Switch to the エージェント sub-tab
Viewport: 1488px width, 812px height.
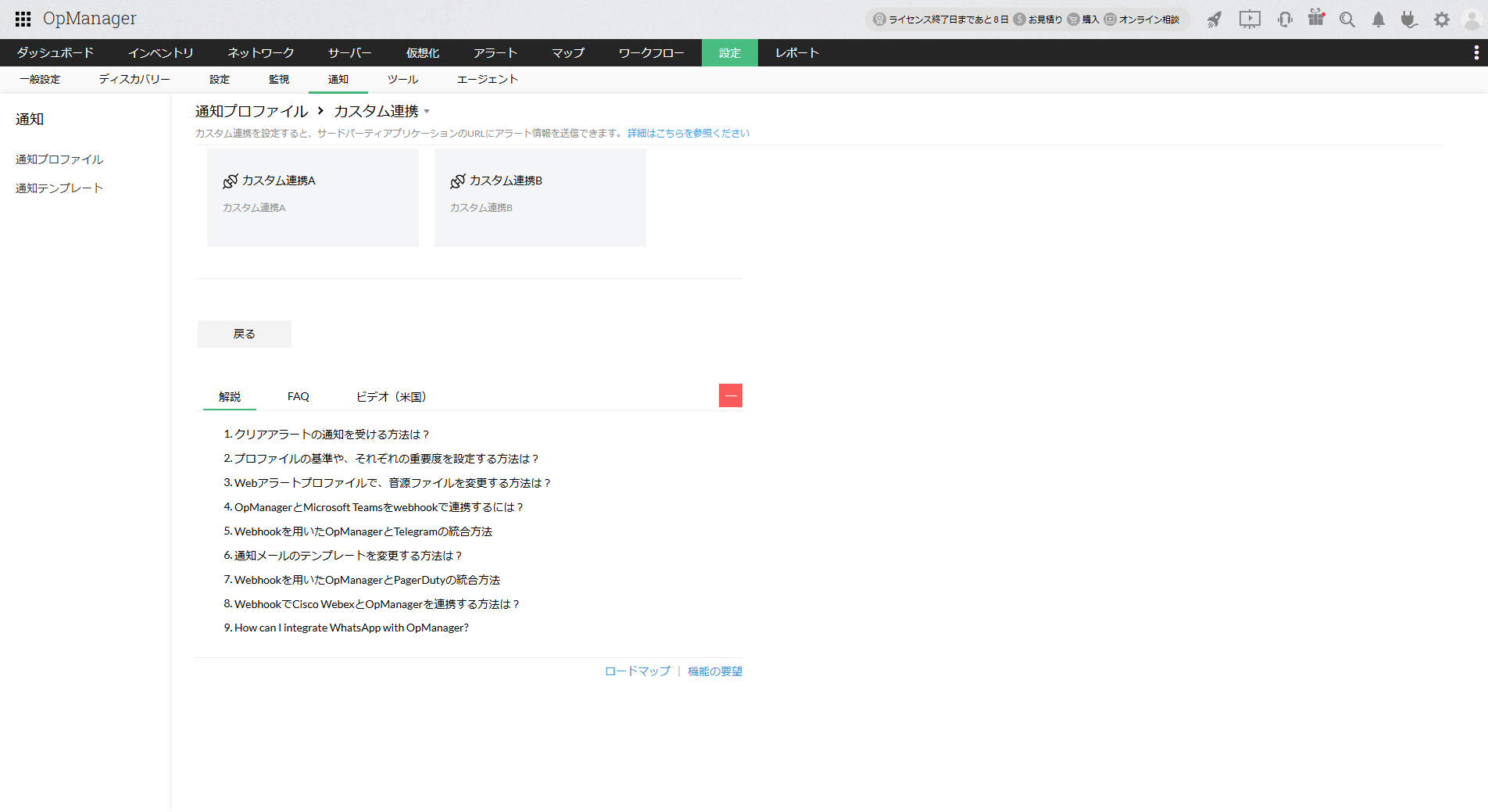[x=488, y=80]
